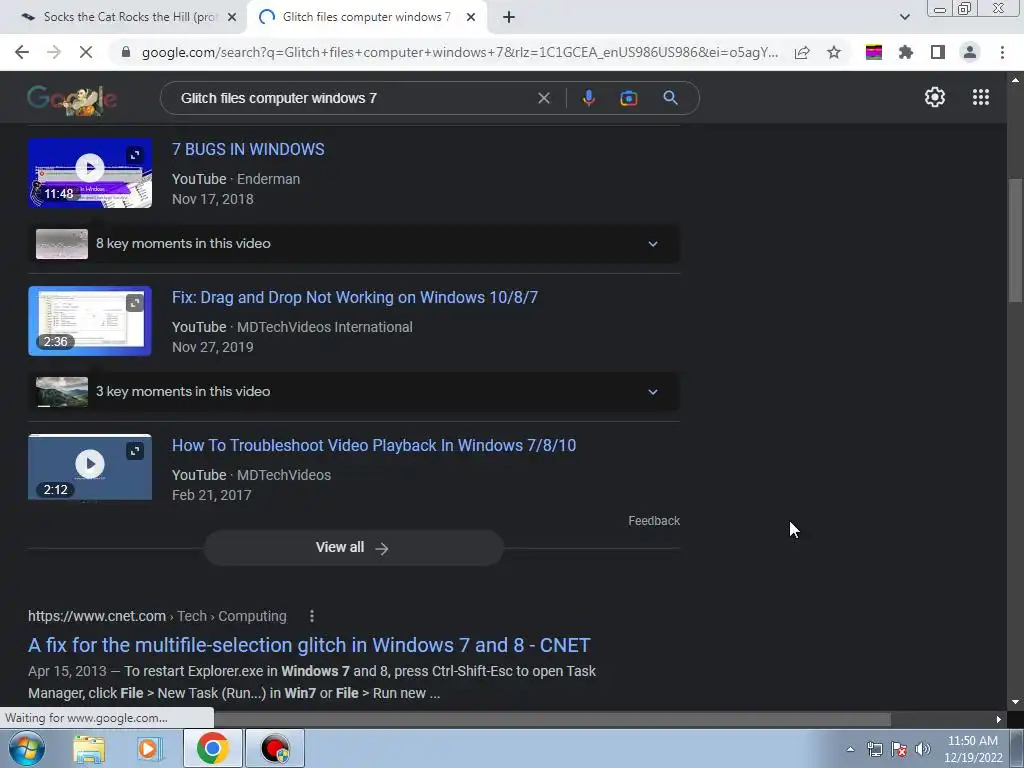Preview Troubleshoot Video Playback expand icon
The width and height of the screenshot is (1024, 768).
coord(135,451)
